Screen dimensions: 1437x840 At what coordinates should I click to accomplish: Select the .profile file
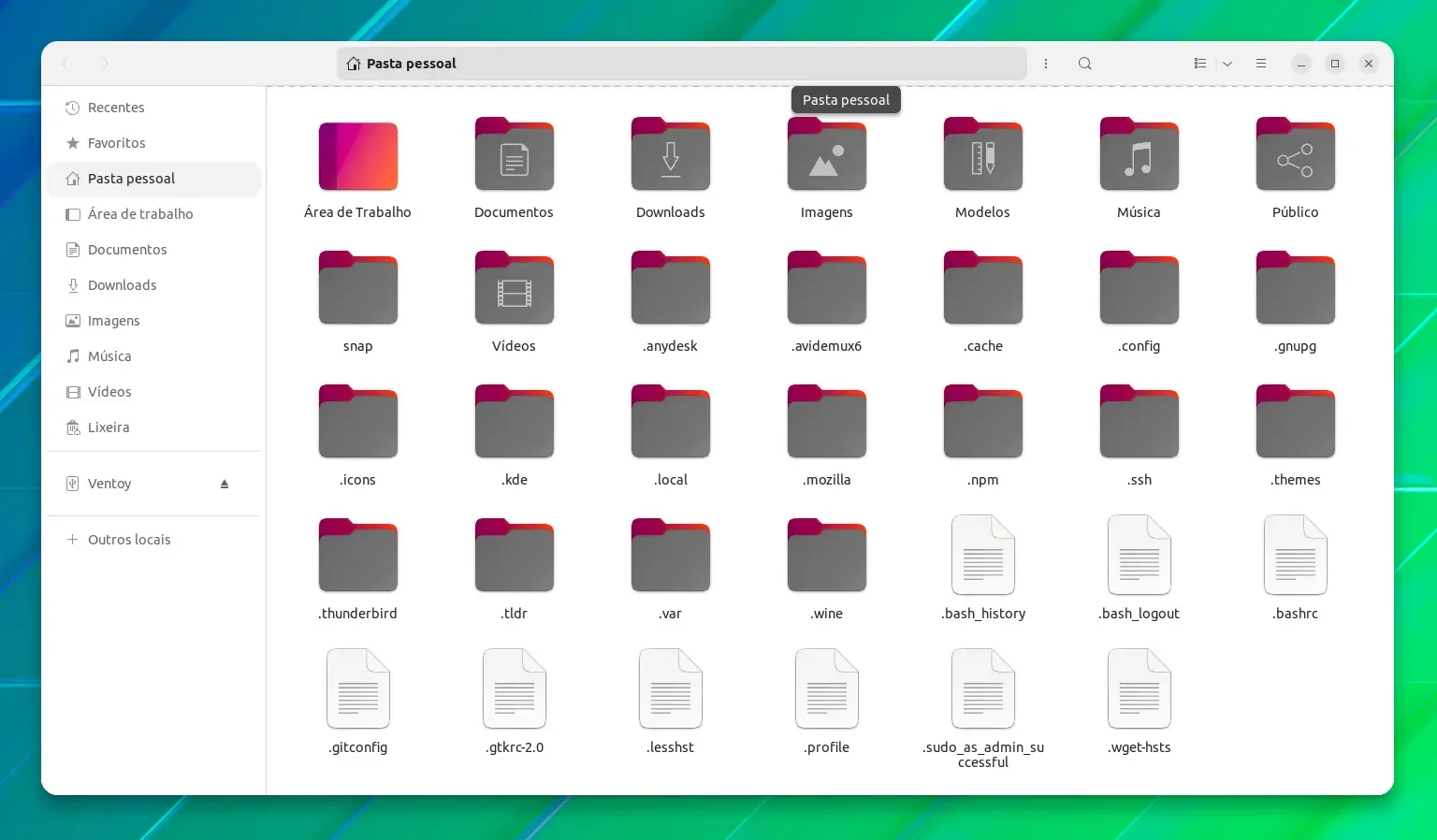point(827,688)
